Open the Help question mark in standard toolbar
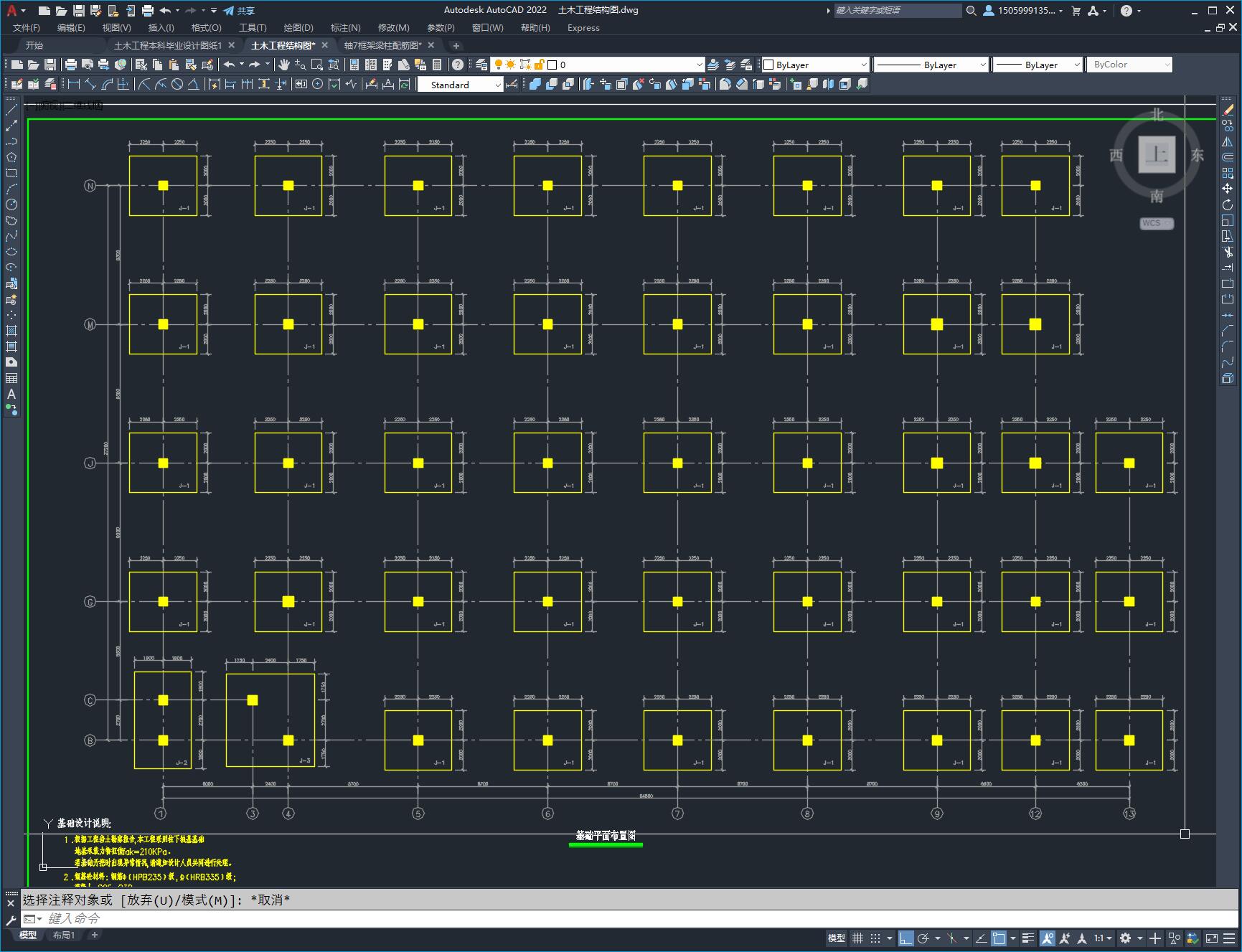The width and height of the screenshot is (1242, 952). click(x=458, y=65)
